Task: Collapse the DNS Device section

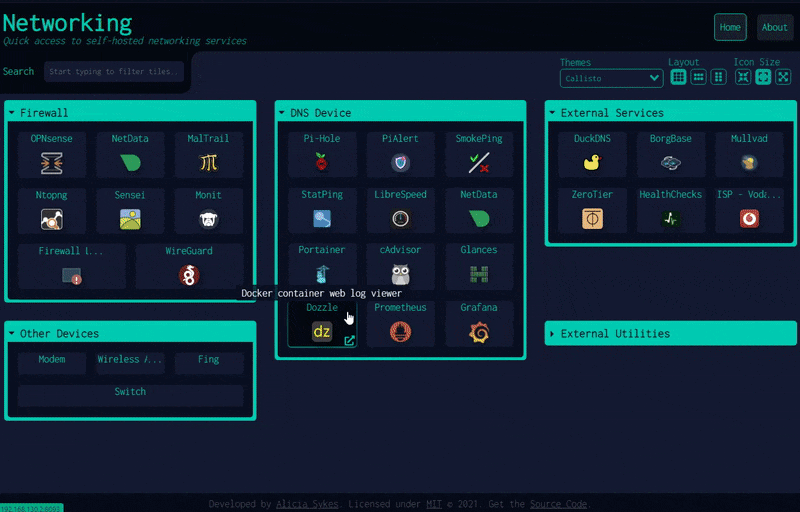Action: pyautogui.click(x=401, y=113)
